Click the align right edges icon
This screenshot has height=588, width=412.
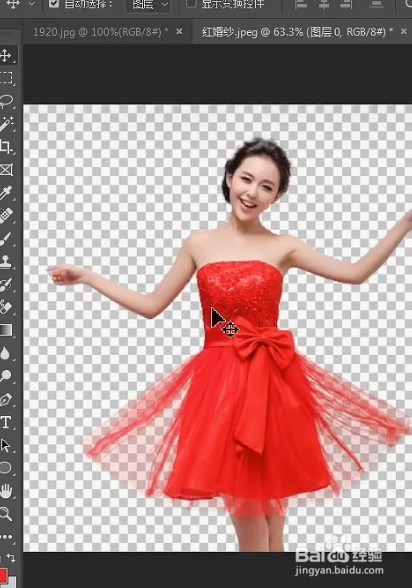pos(346,4)
